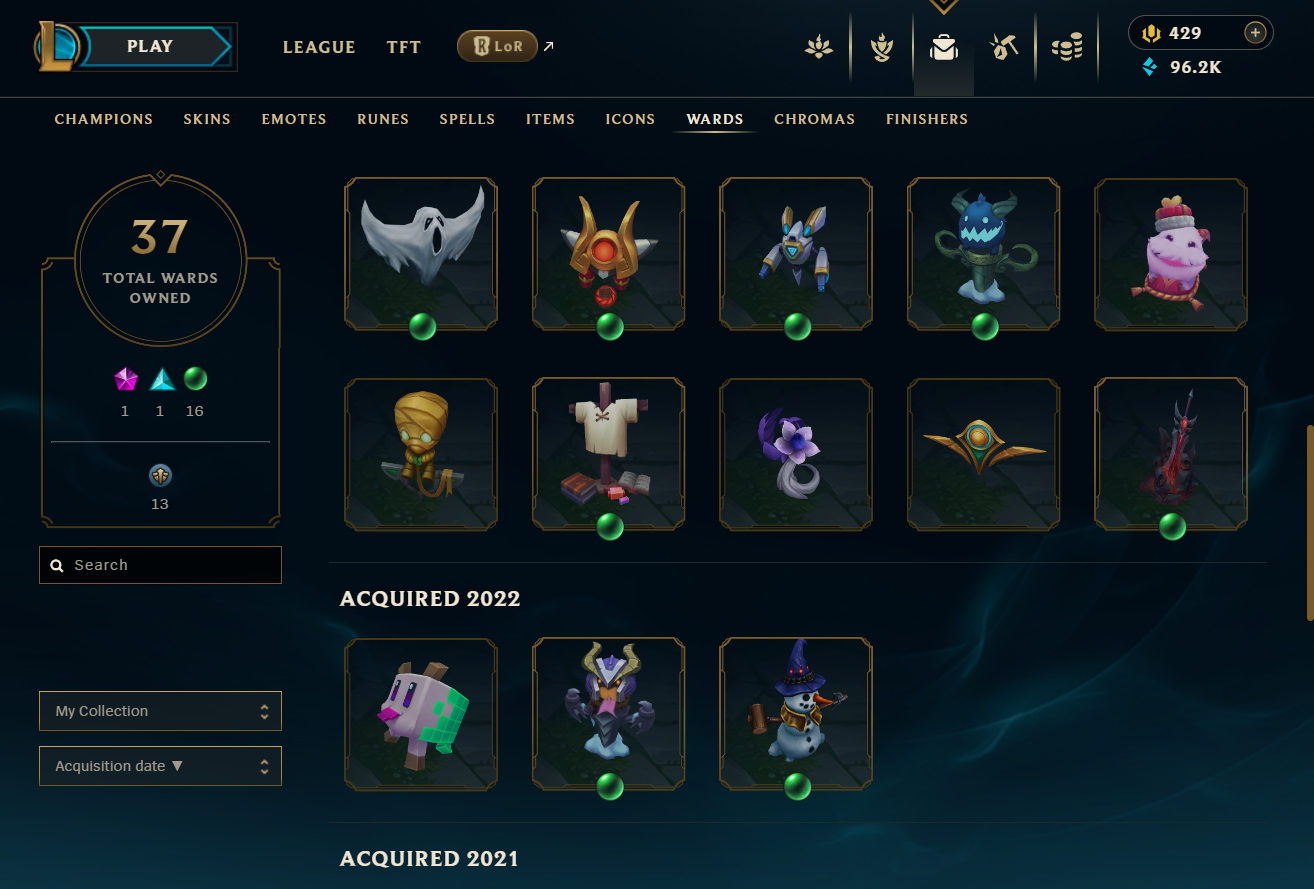Open the Store coins icon

tap(1067, 47)
